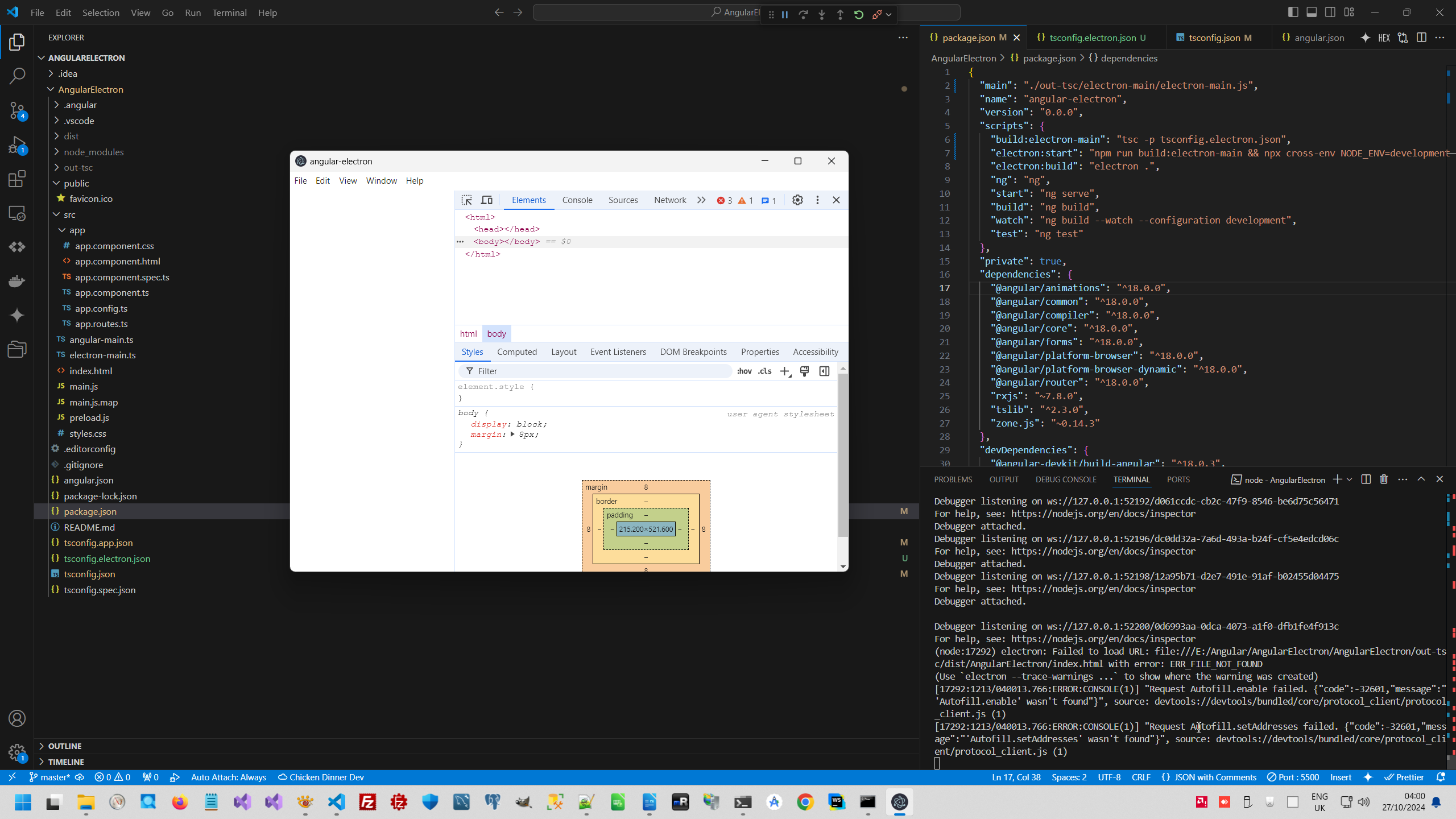Open electron-main.ts in Explorer

coord(102,355)
